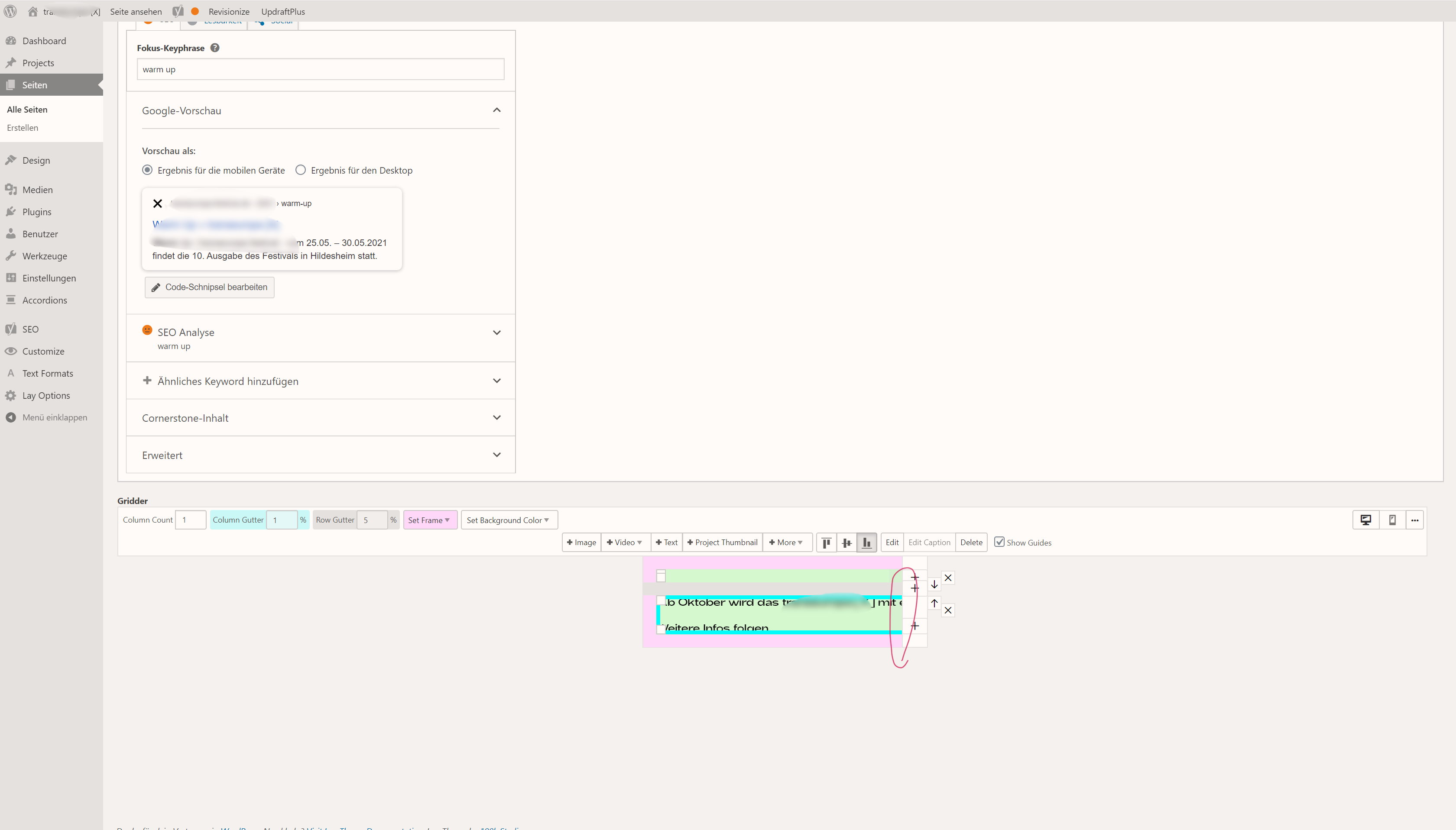Switch to desktop layout view icon

pyautogui.click(x=1366, y=520)
